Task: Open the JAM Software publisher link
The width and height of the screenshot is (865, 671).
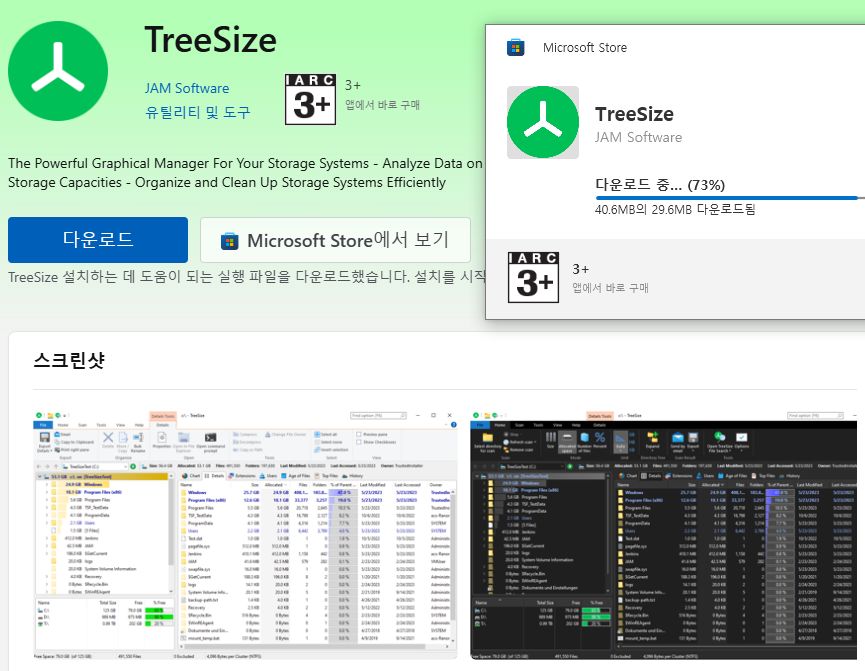Action: 186,88
